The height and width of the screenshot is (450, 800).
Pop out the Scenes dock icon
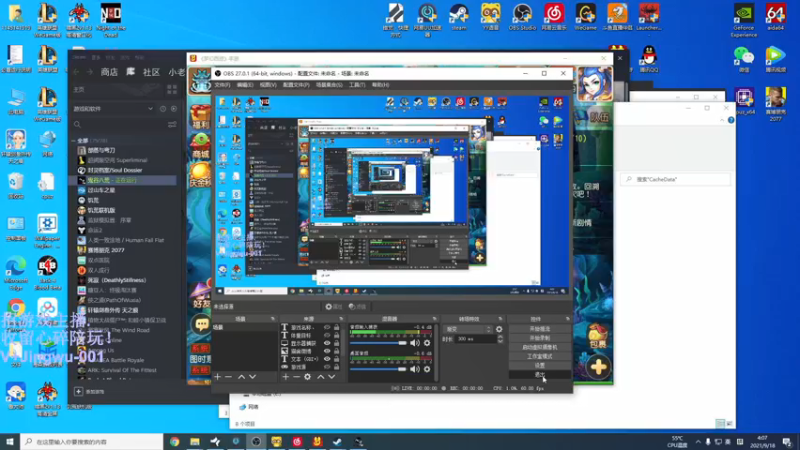click(x=272, y=319)
